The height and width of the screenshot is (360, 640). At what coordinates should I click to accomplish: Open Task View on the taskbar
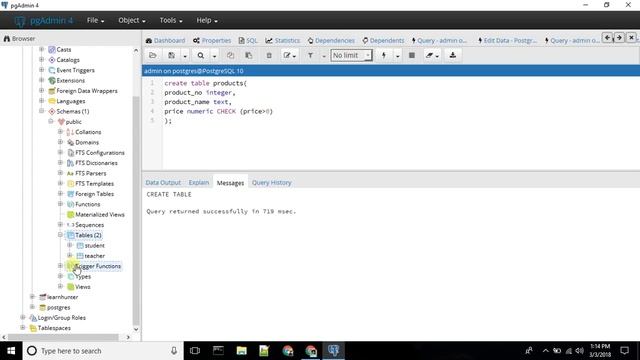195,351
